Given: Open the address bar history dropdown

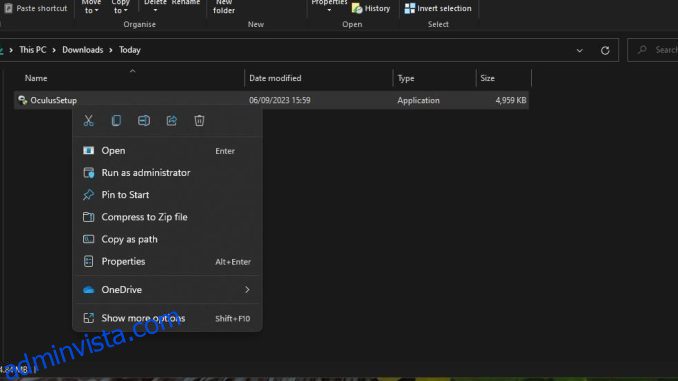Looking at the screenshot, I should [x=579, y=51].
